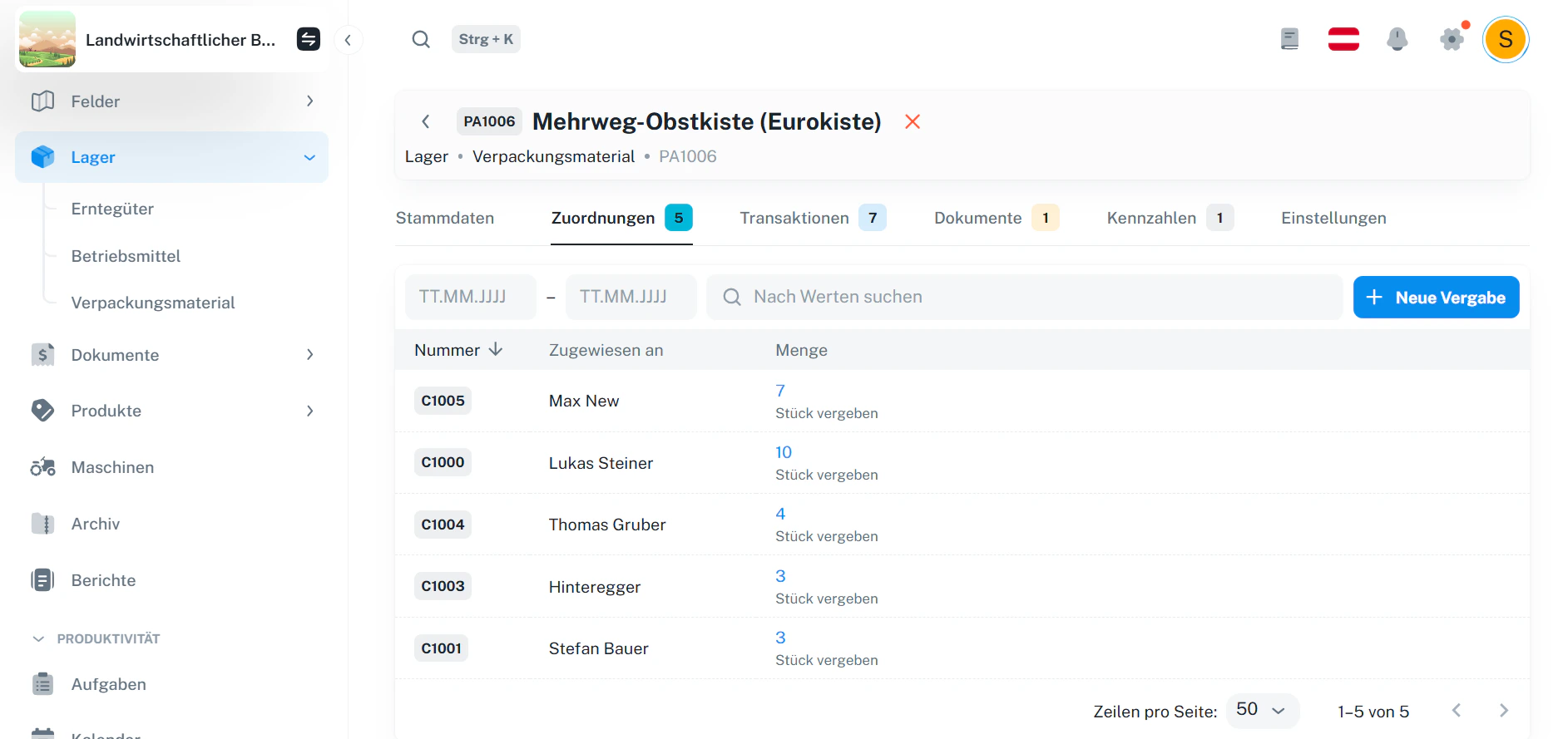Viewport: 1568px width, 739px height.
Task: Open notifications bell icon
Action: point(1397,39)
